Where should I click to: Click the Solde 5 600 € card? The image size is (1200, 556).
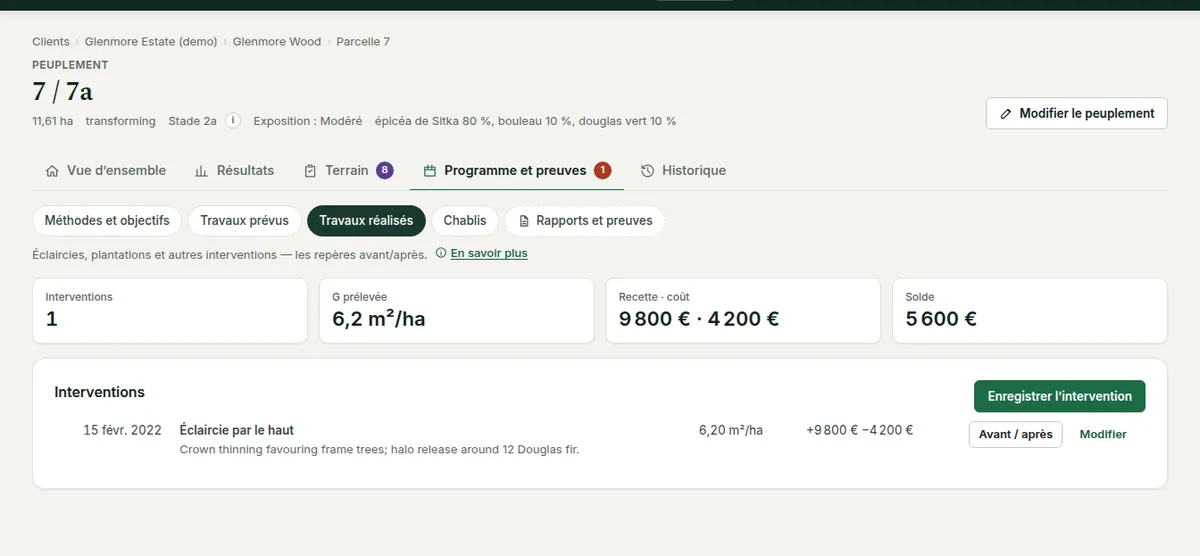(x=1030, y=311)
